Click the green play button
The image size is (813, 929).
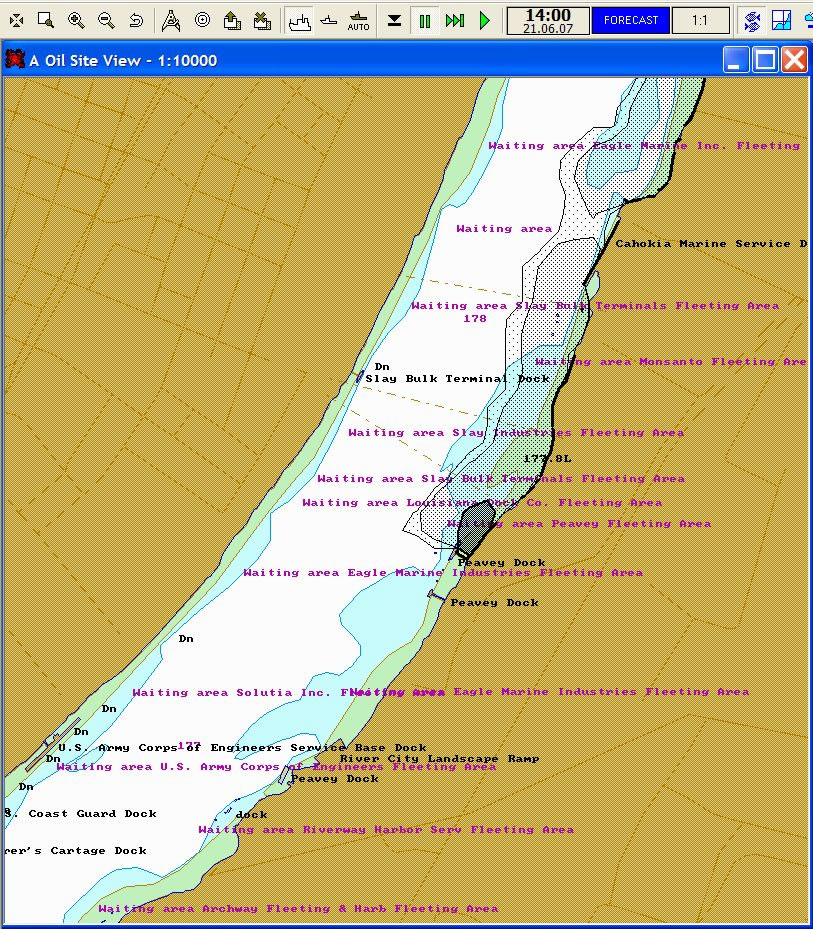pos(485,21)
